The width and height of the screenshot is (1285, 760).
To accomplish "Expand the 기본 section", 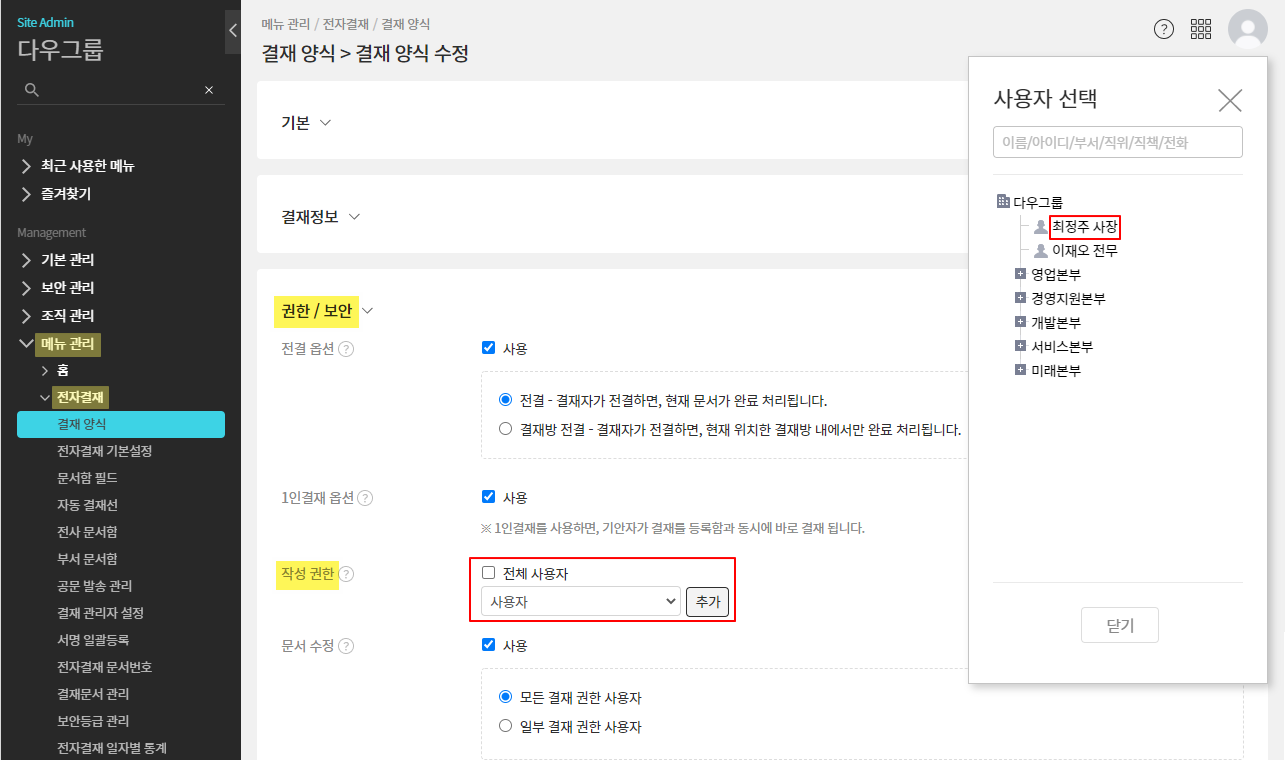I will (324, 123).
